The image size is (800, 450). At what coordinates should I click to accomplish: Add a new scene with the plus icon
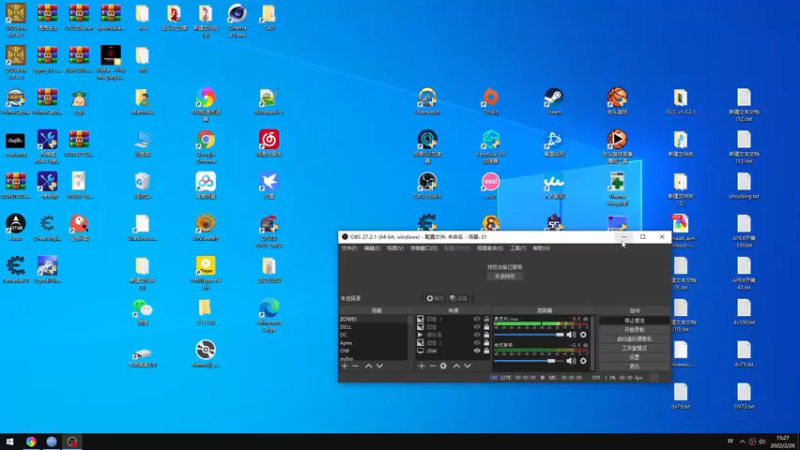(x=344, y=366)
